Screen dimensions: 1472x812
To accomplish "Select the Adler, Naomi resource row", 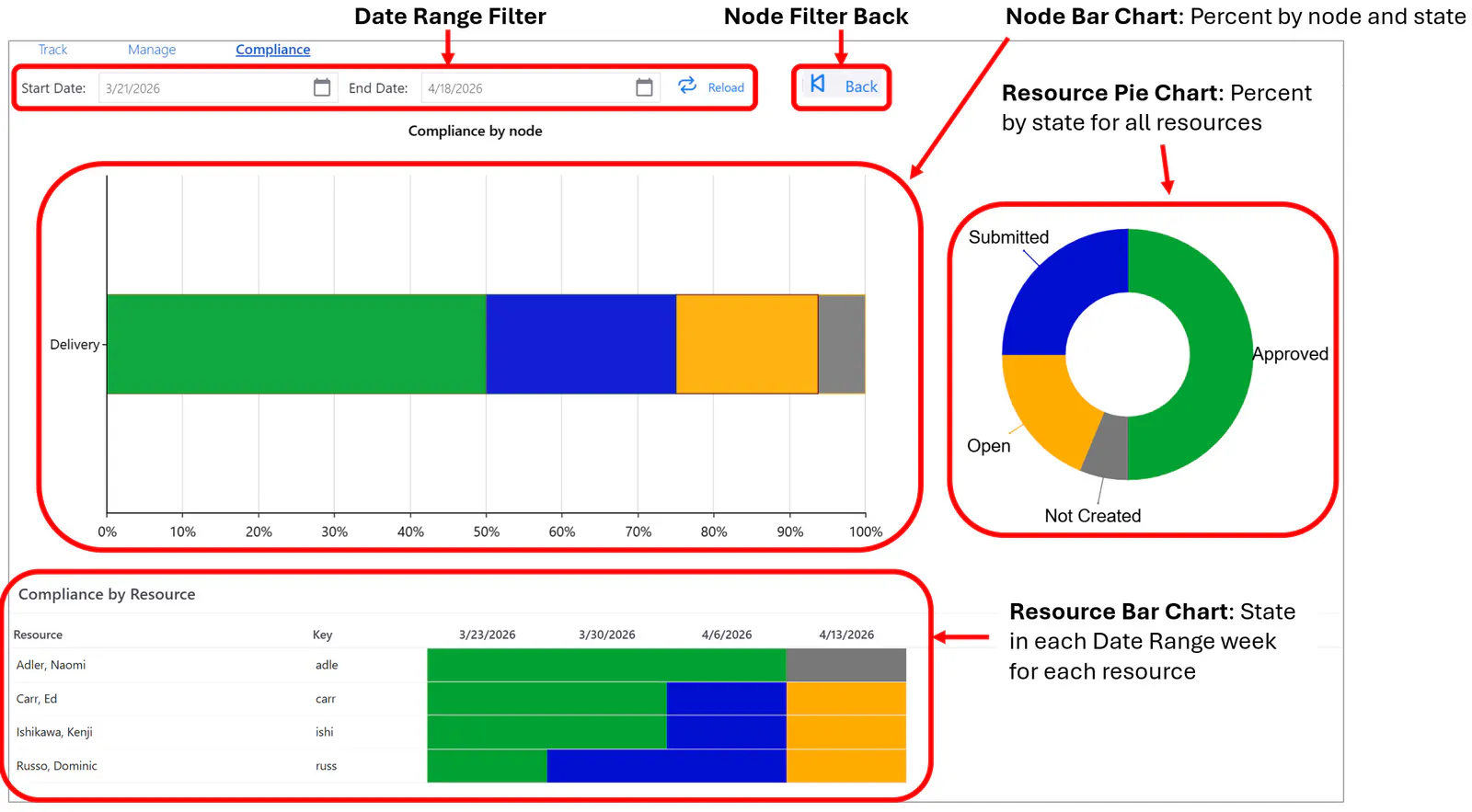I will pos(460,665).
